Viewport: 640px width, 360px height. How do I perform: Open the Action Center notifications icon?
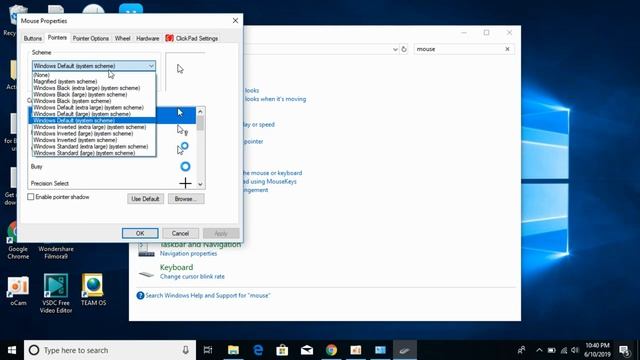tap(624, 350)
